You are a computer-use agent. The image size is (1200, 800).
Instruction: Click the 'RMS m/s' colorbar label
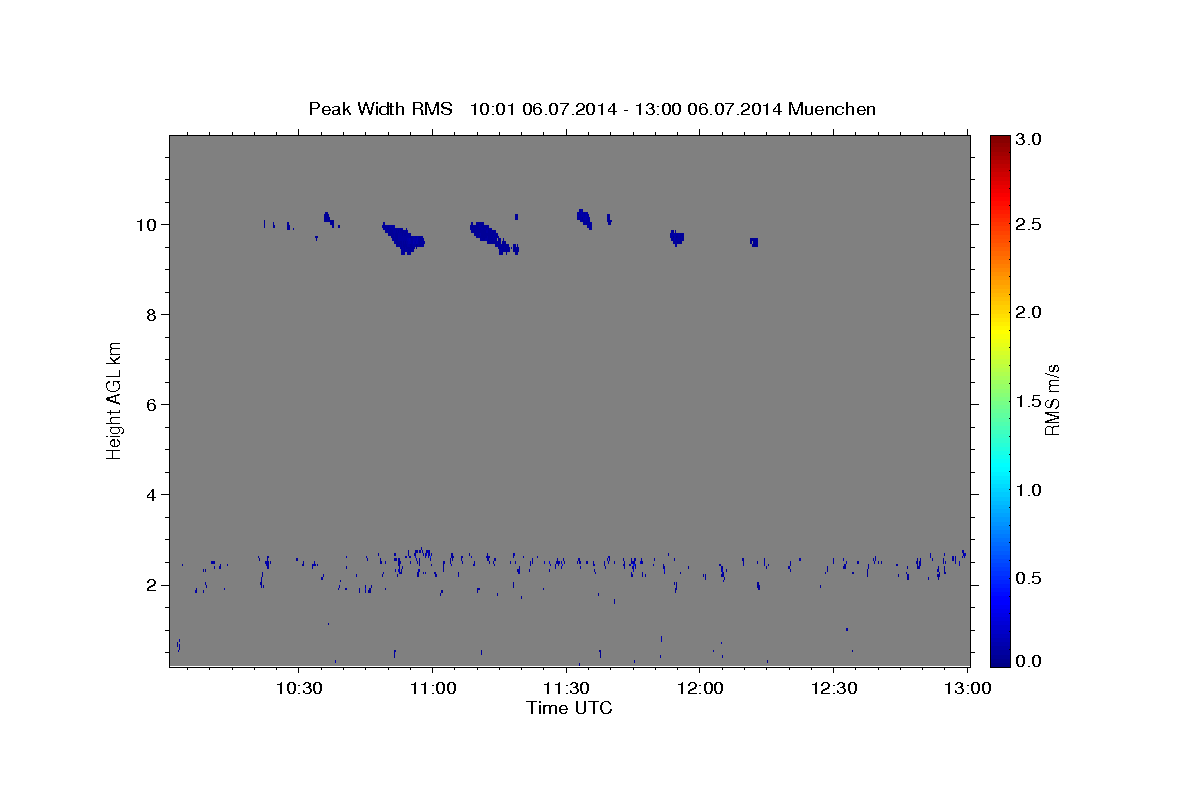point(1052,399)
